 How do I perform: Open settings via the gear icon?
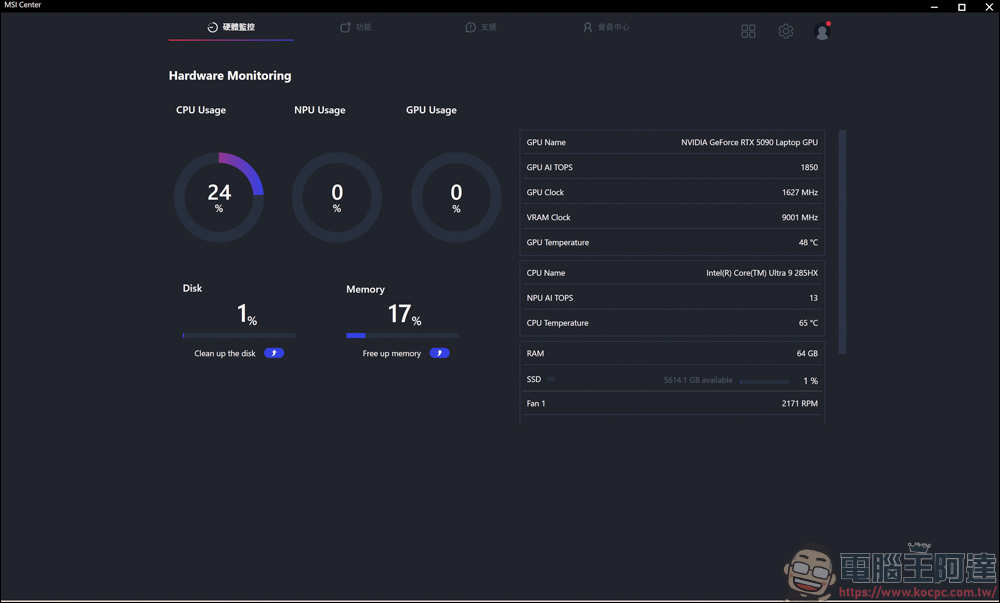click(786, 32)
